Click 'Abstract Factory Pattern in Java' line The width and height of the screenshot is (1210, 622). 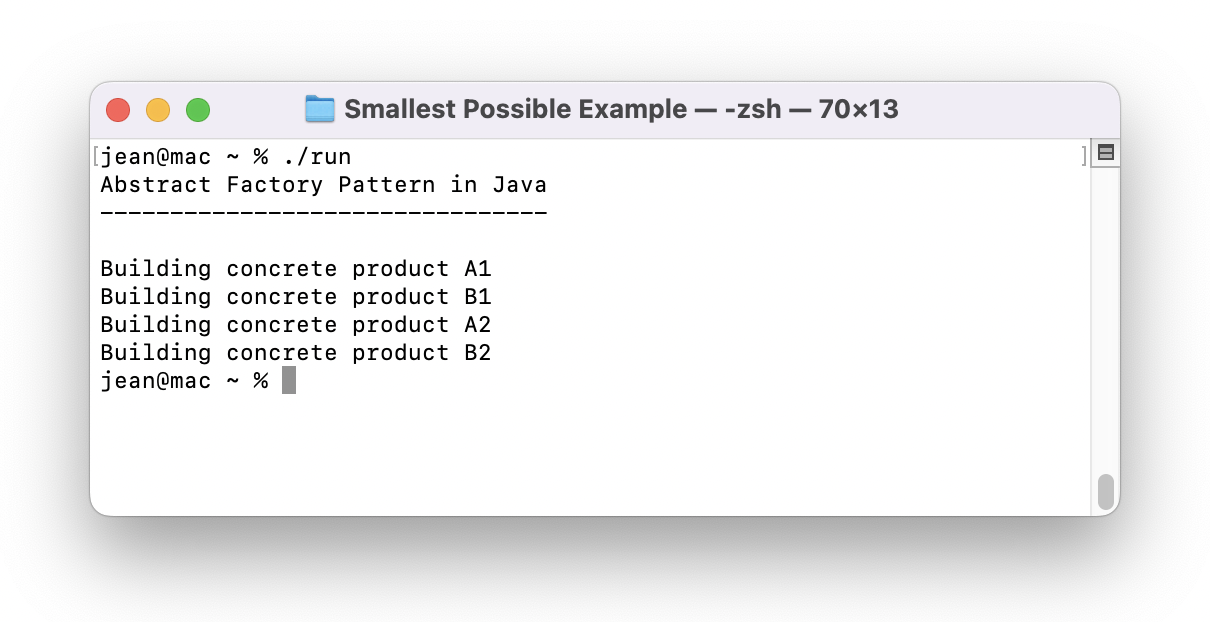324,185
